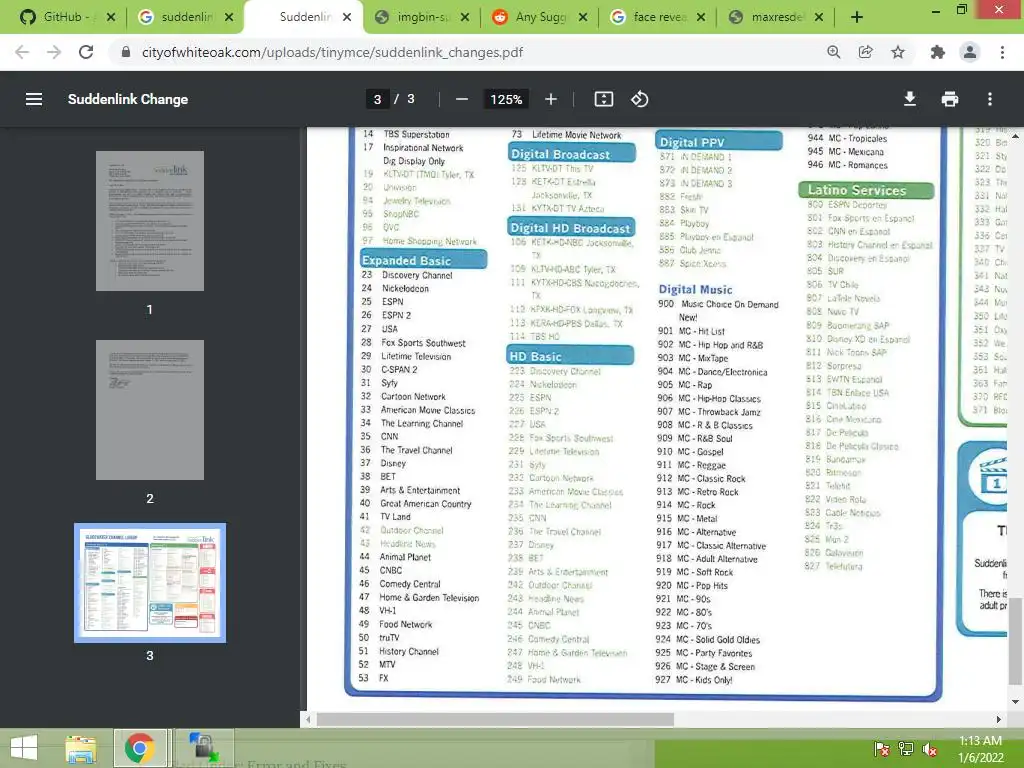Click the horizontal scrollbar left arrow
Viewport: 1024px width, 768px height.
point(308,719)
